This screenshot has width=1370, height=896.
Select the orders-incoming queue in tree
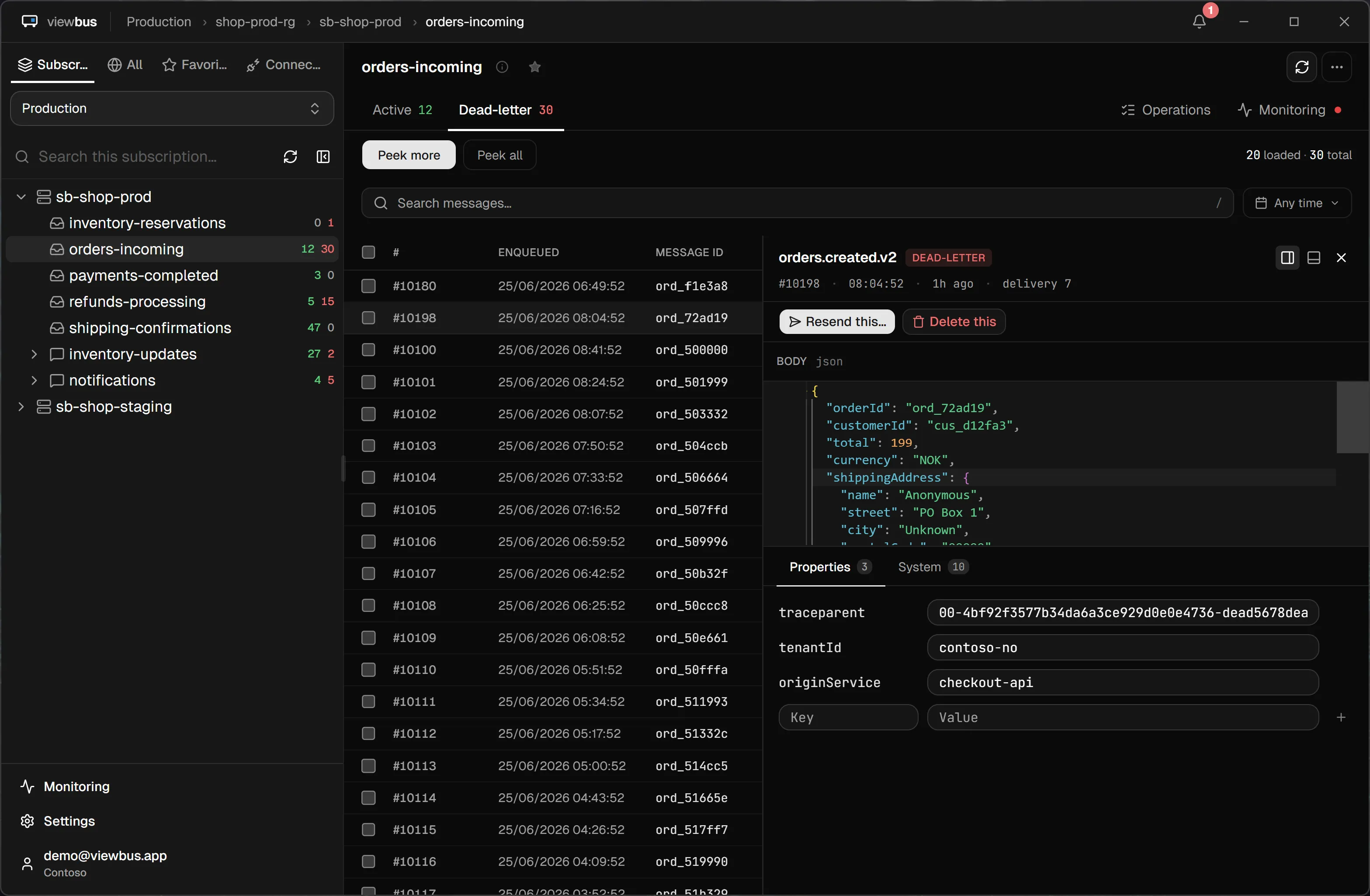pos(172,249)
